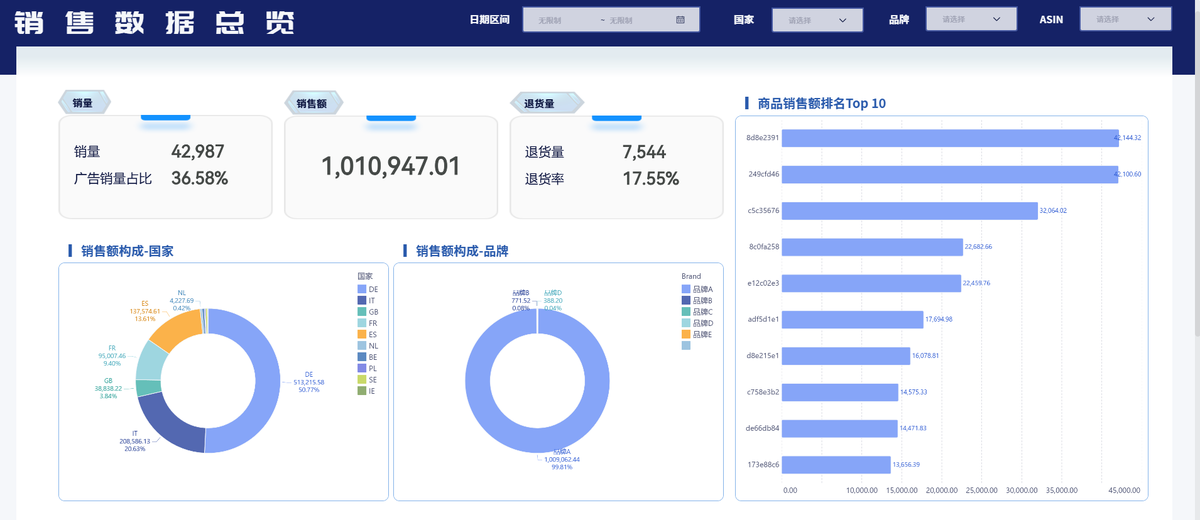
Task: Click the NL 4,227.69 data label
Action: 182,300
